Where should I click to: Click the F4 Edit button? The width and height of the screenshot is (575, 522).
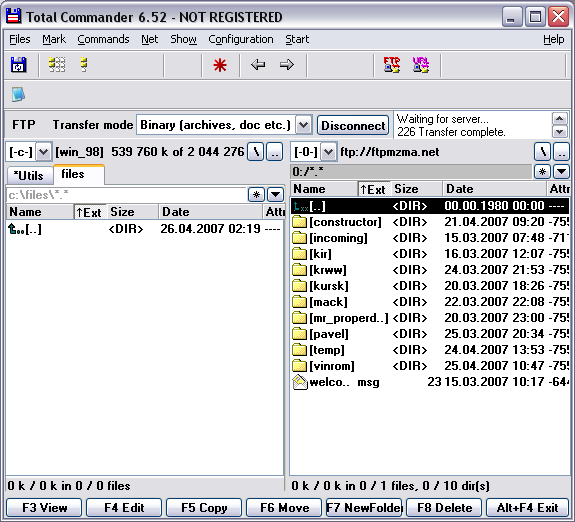[x=124, y=508]
